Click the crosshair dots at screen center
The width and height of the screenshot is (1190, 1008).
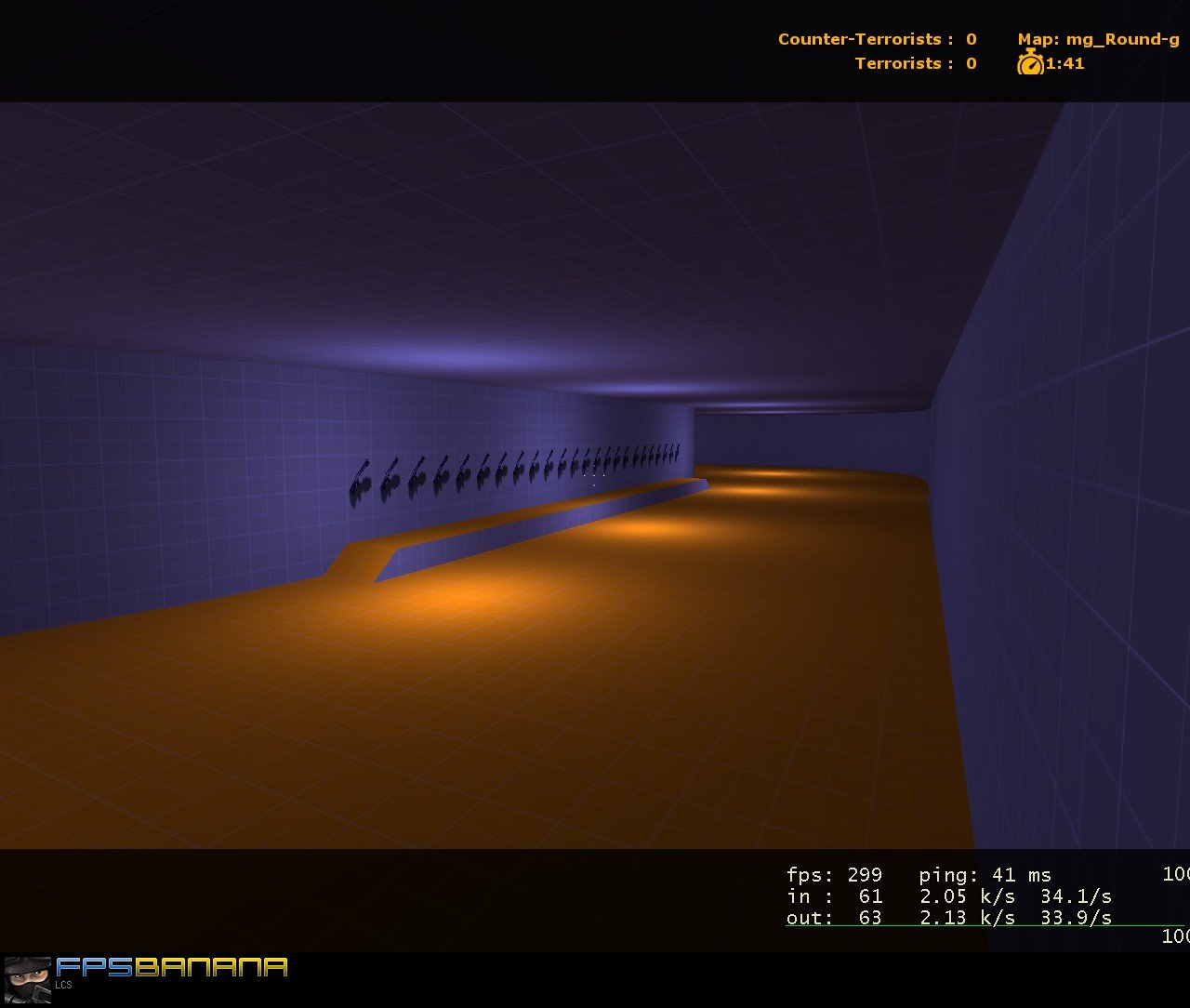point(595,478)
